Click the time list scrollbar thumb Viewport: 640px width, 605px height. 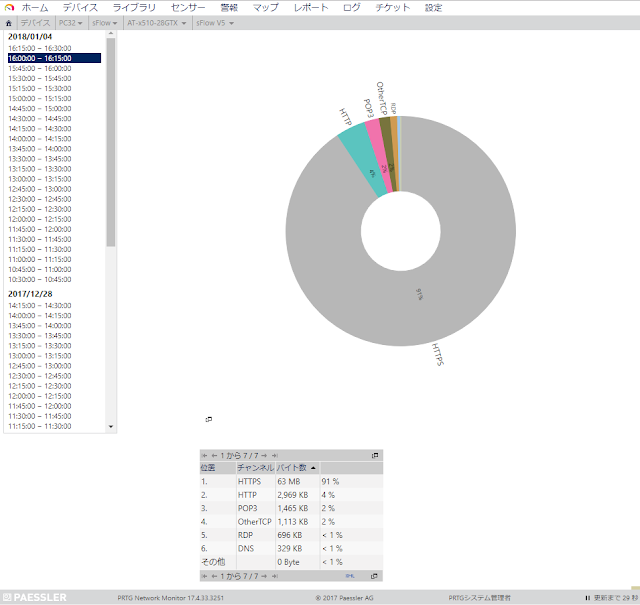click(111, 142)
